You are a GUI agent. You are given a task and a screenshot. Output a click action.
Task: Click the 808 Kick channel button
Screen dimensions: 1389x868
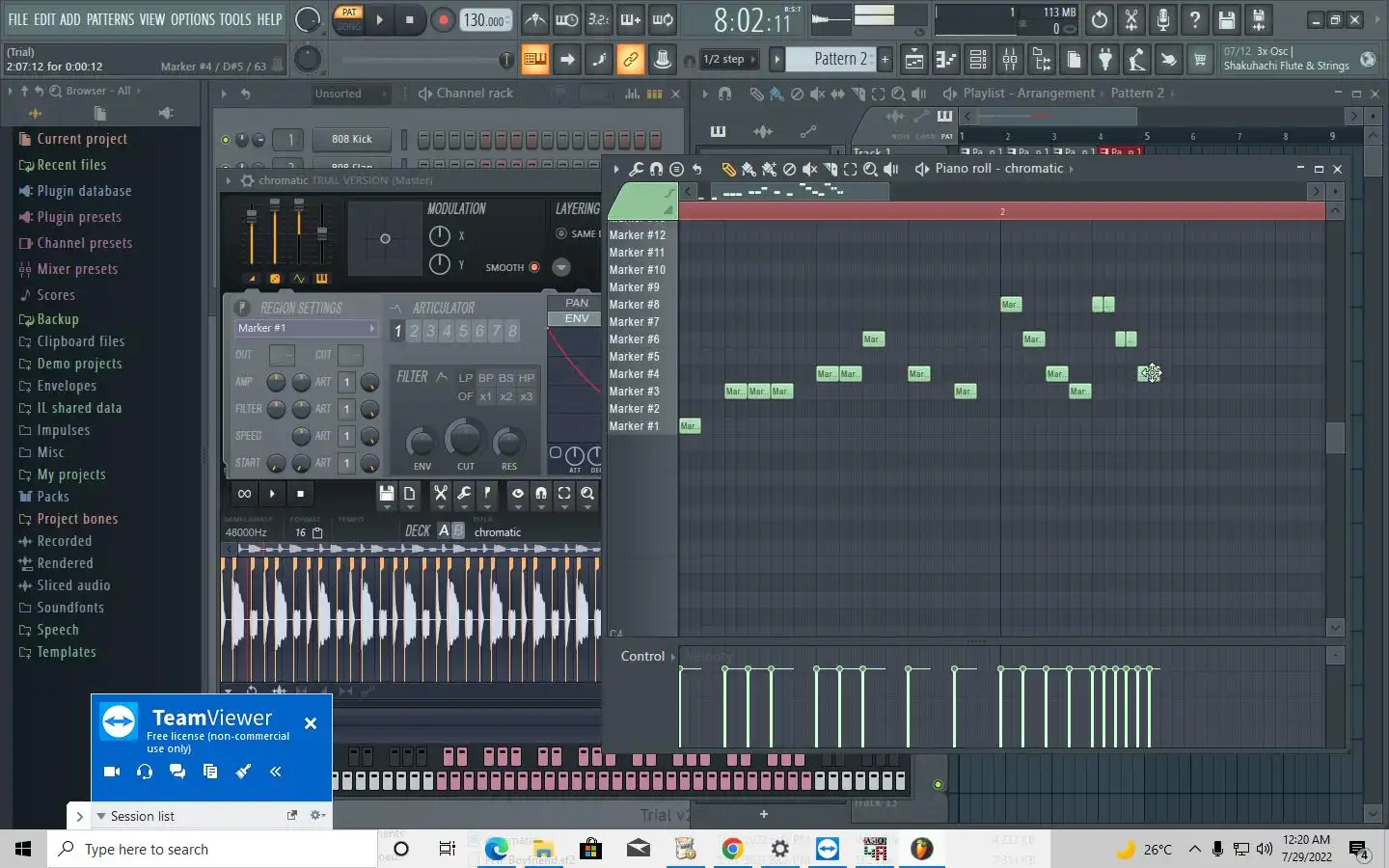click(351, 139)
